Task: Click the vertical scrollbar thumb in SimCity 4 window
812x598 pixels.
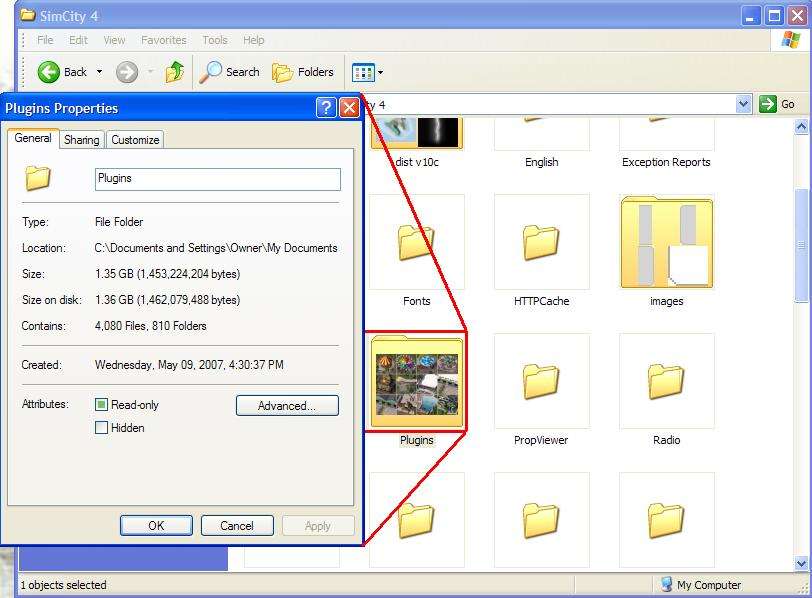Action: click(801, 245)
